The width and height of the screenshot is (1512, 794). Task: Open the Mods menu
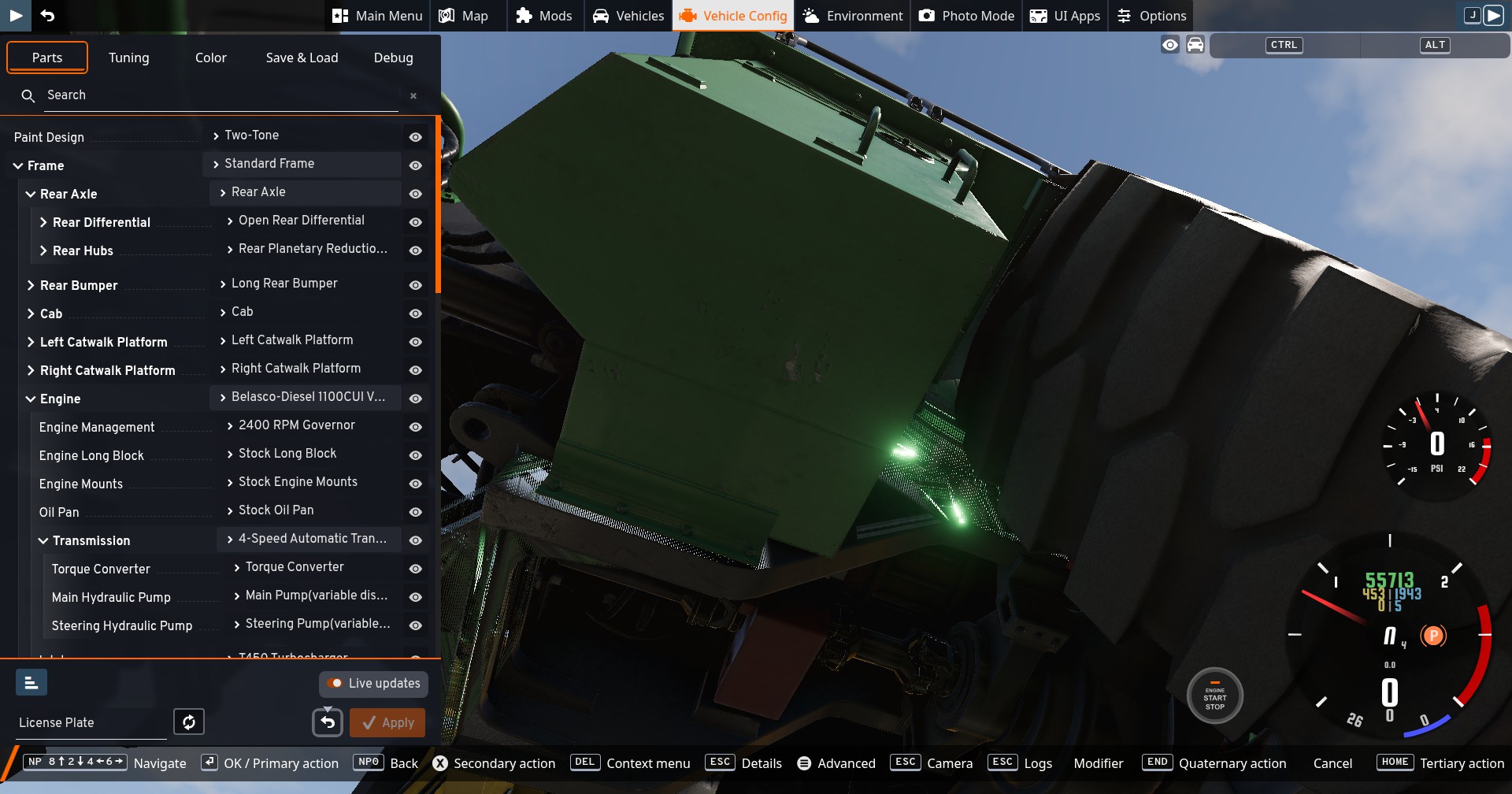tap(544, 16)
